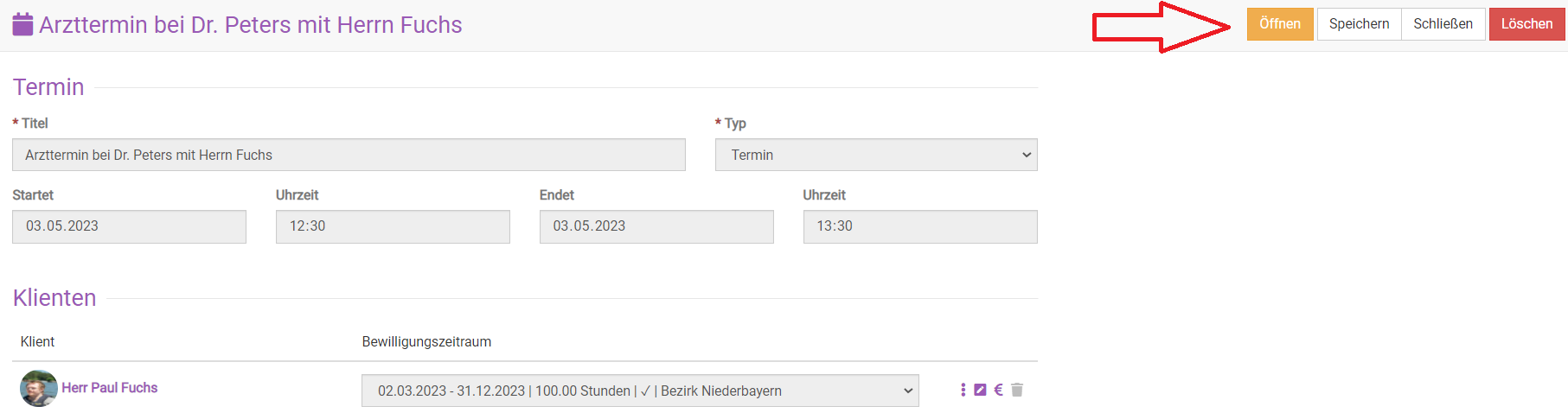Image resolution: width=1568 pixels, height=413 pixels.
Task: Click the Startet date field
Action: (x=129, y=226)
